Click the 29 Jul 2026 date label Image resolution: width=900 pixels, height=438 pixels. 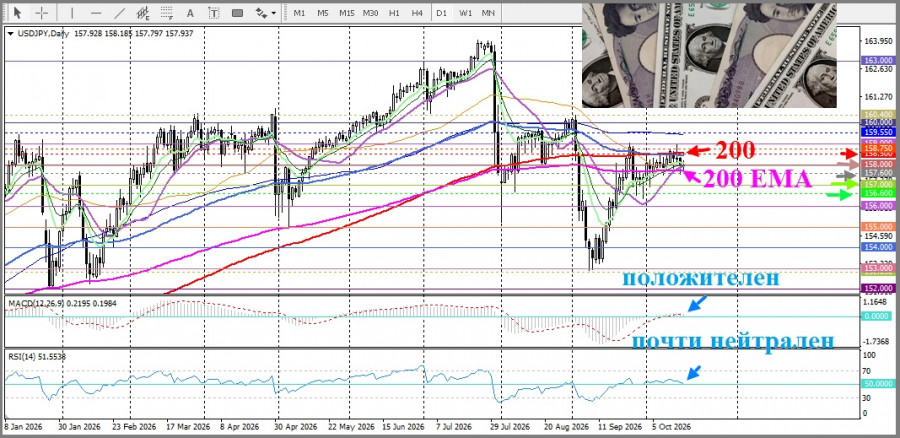coord(509,428)
